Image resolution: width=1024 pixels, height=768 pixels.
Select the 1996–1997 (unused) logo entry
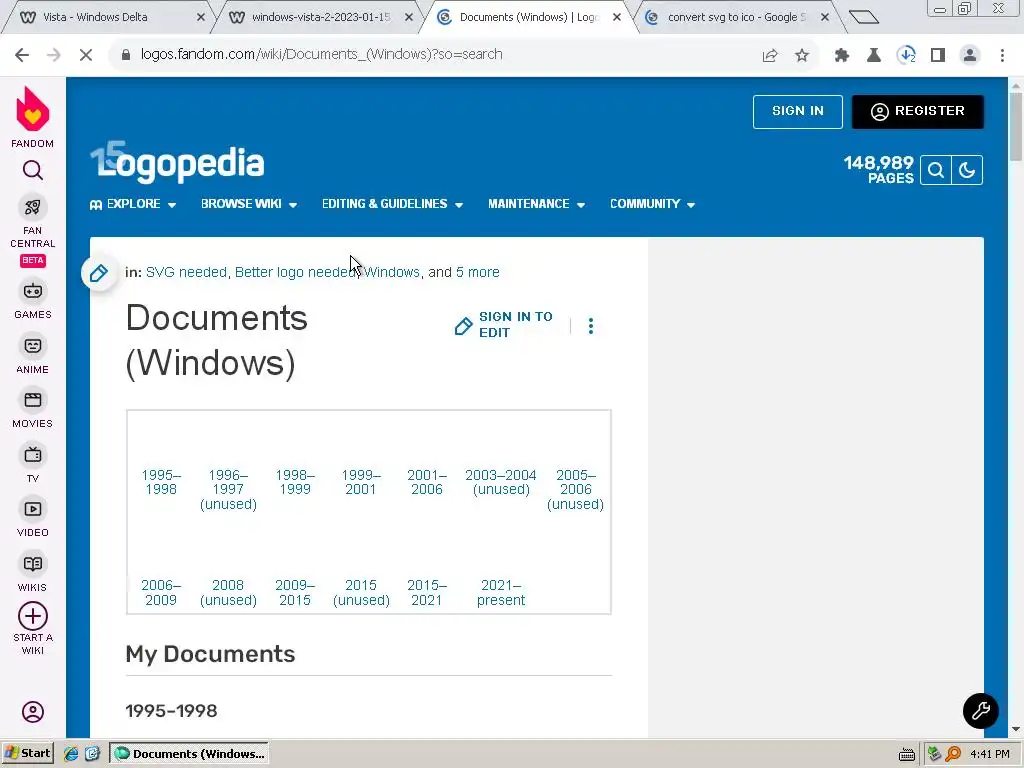tap(228, 490)
